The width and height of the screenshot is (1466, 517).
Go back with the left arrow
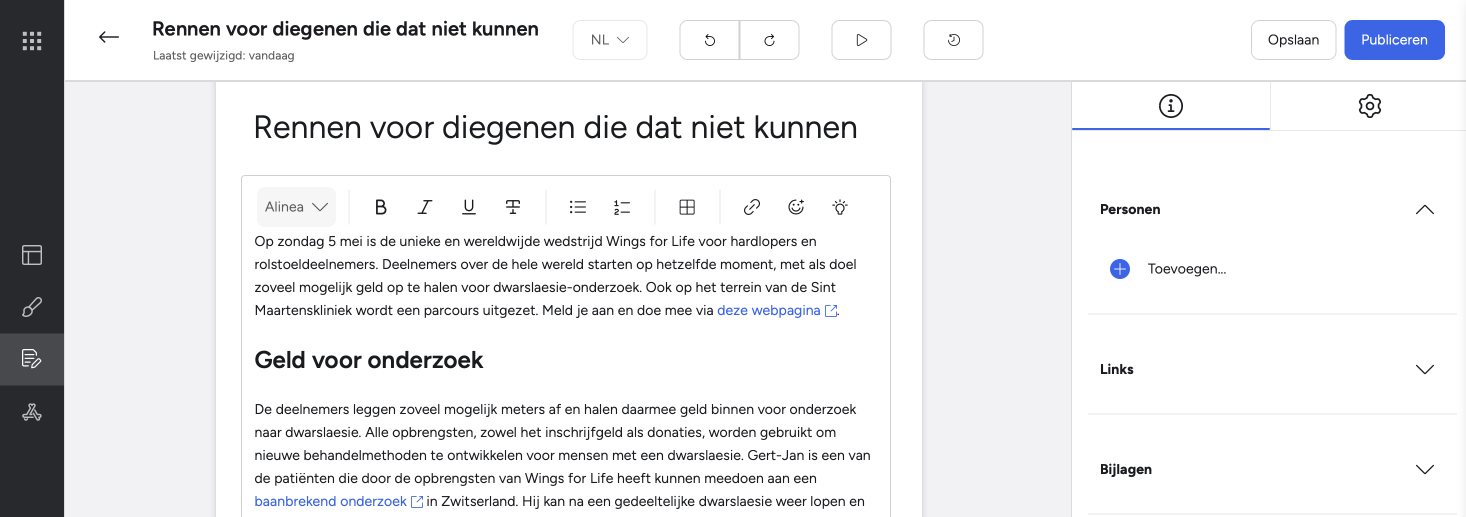coord(109,38)
